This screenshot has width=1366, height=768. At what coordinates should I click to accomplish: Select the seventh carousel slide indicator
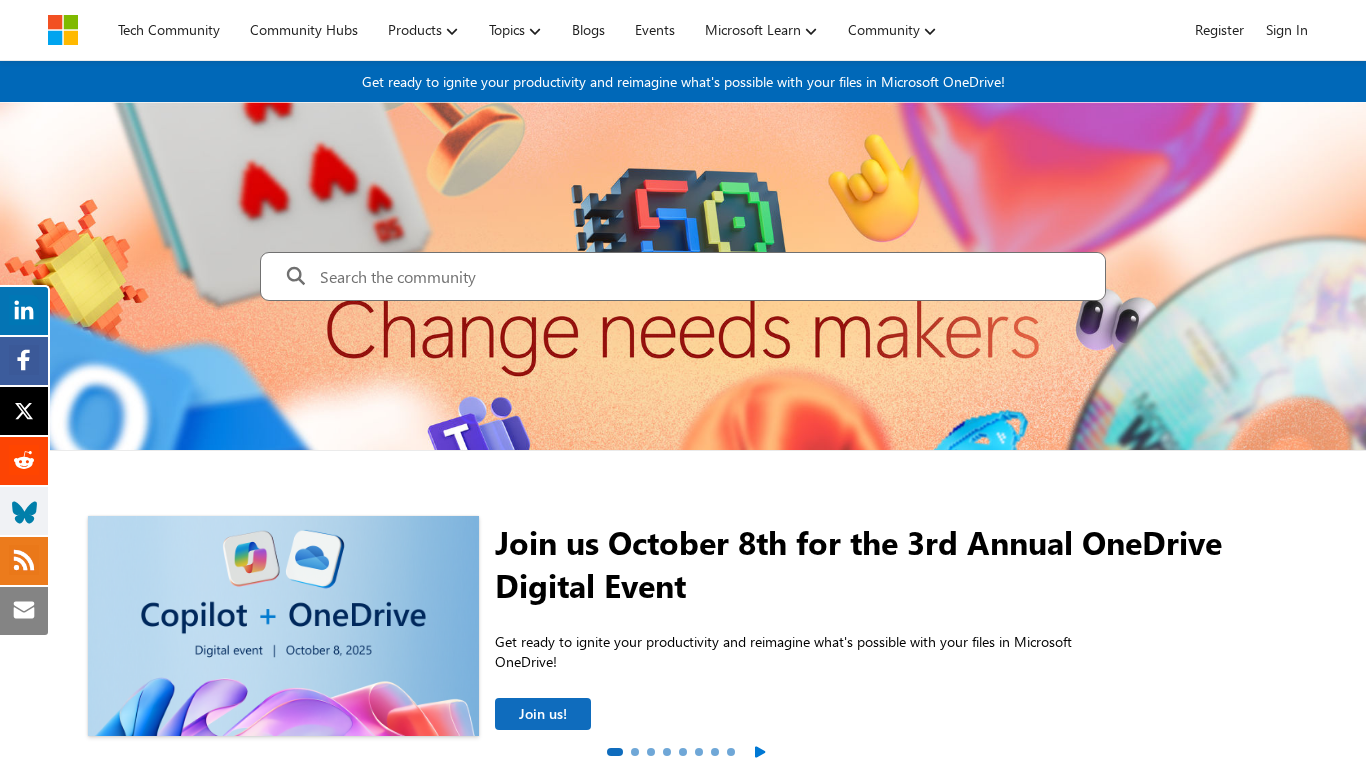pos(715,752)
